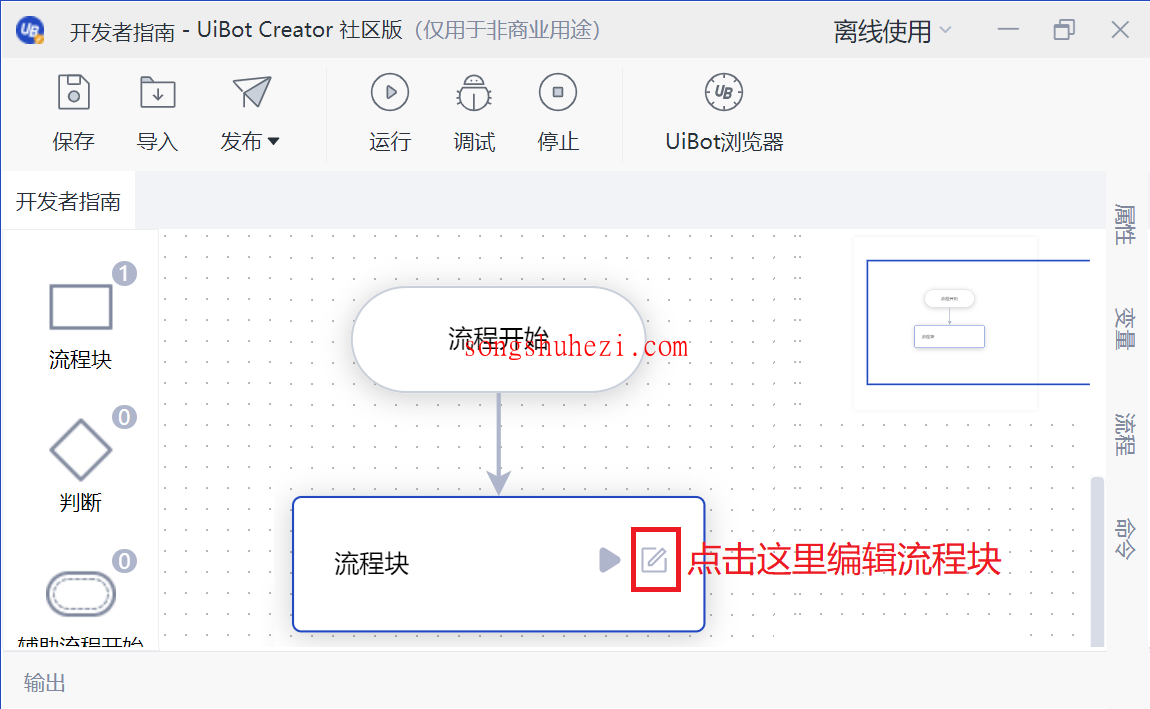
Task: Minimize the UiBot Creator window
Action: pyautogui.click(x=1008, y=29)
